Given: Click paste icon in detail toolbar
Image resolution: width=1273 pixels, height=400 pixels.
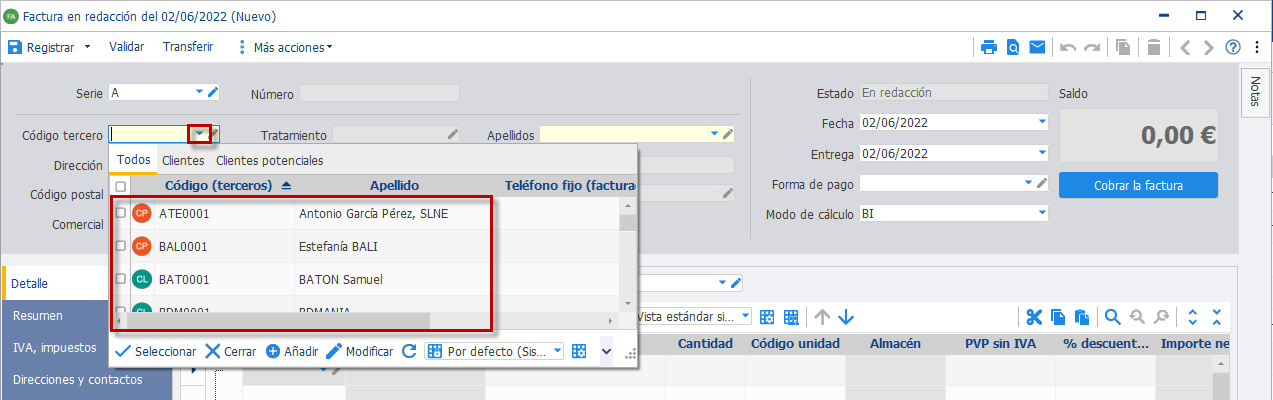Looking at the screenshot, I should click(x=1082, y=317).
